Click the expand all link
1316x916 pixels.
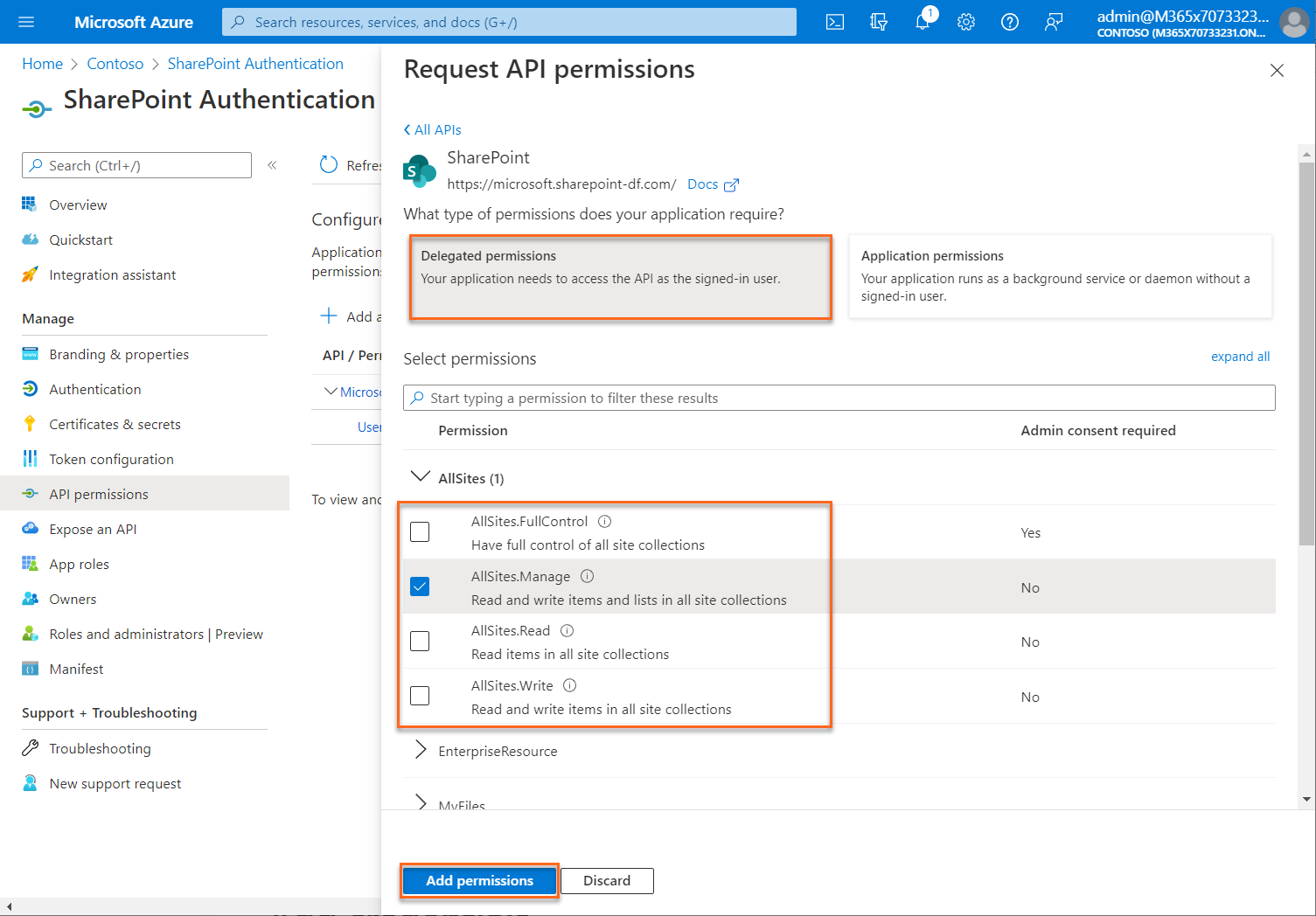tap(1240, 356)
